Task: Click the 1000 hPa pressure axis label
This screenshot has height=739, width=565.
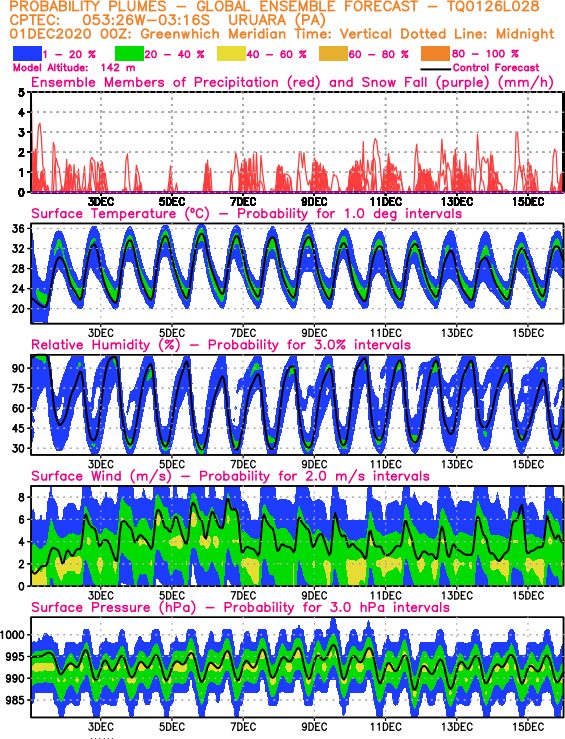Action: (12, 635)
